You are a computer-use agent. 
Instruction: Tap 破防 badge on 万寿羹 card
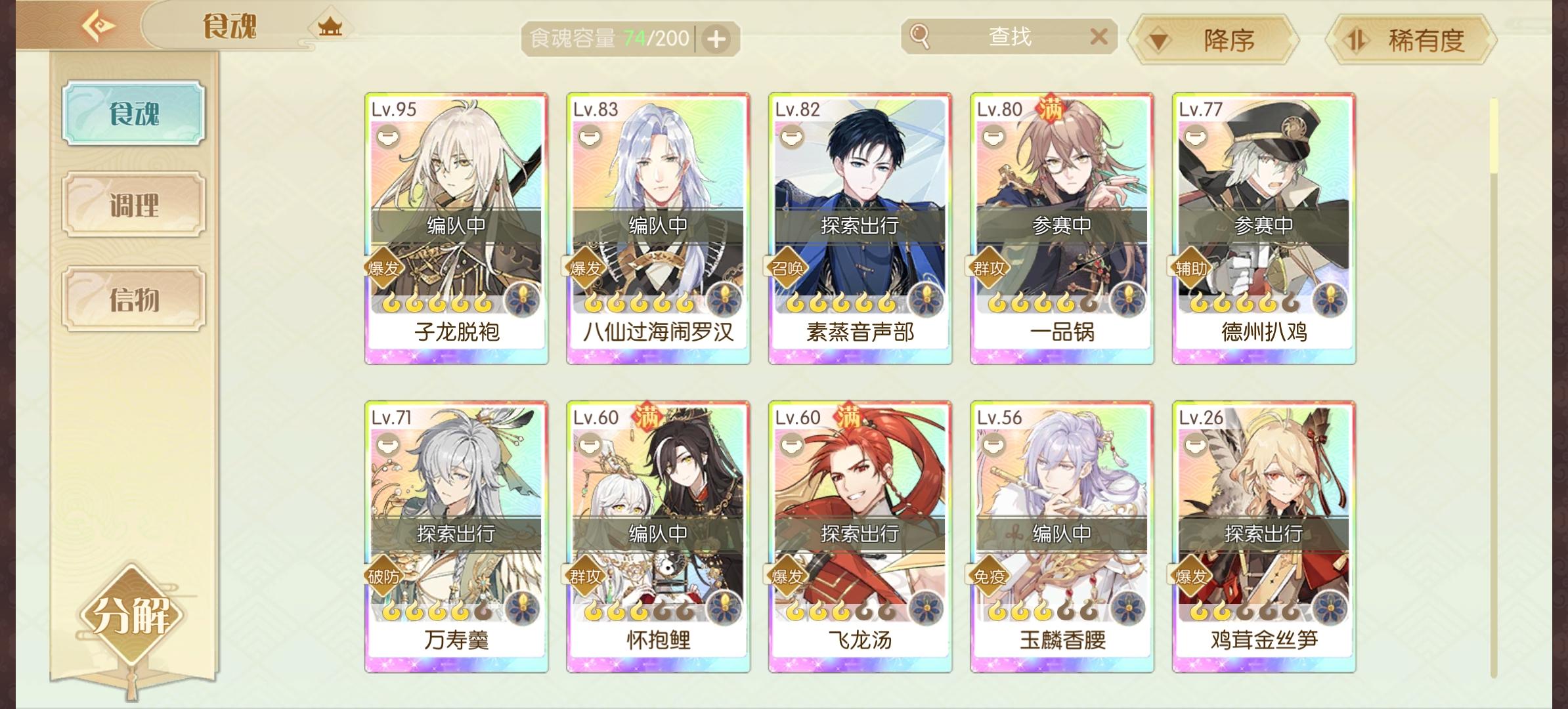[x=383, y=576]
